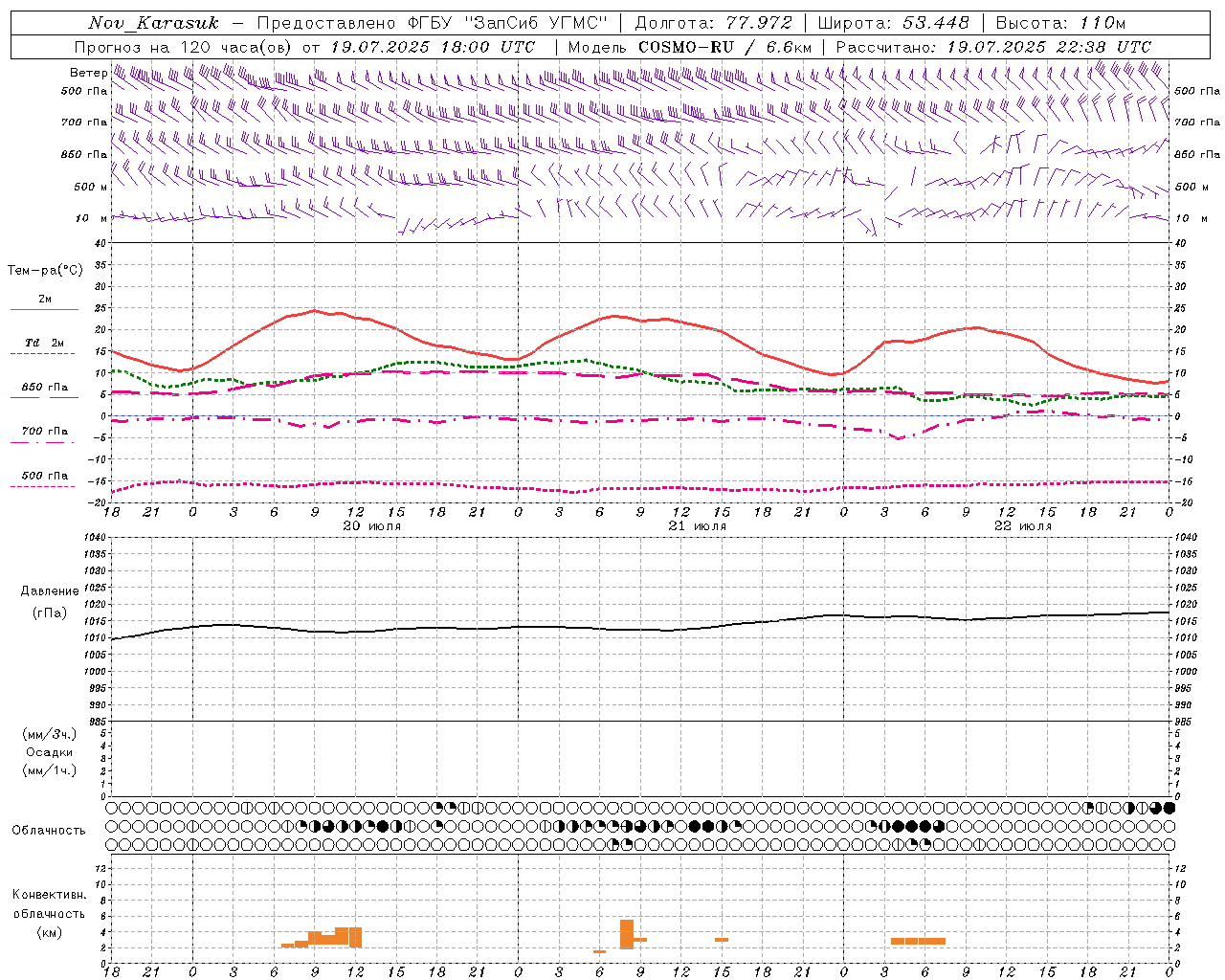Click the 20 июля date label
Viewport: 1225px width, 980px height.
point(371,526)
